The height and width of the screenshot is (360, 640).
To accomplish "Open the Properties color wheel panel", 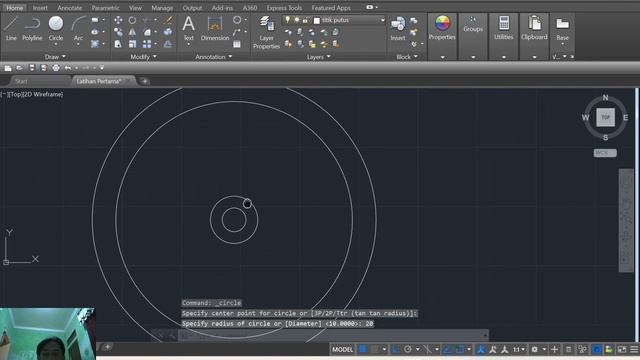I will [442, 27].
